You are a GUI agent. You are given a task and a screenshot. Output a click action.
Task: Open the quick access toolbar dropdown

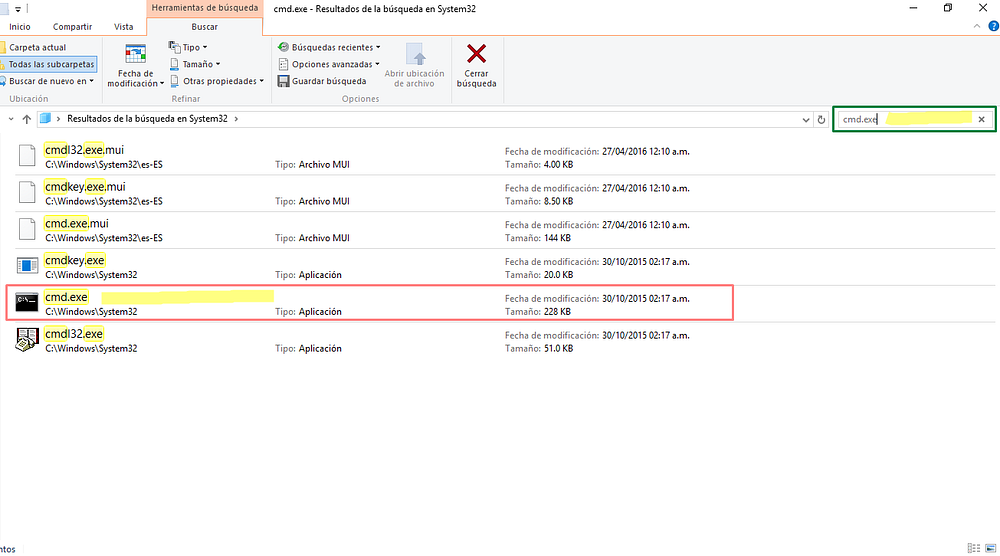point(18,9)
